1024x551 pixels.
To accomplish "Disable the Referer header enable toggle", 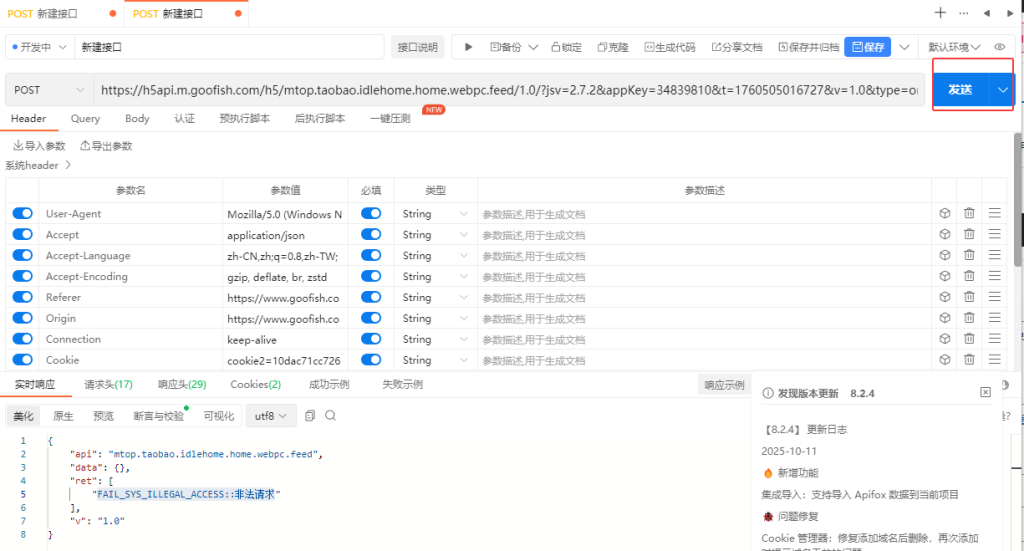I will [22, 297].
